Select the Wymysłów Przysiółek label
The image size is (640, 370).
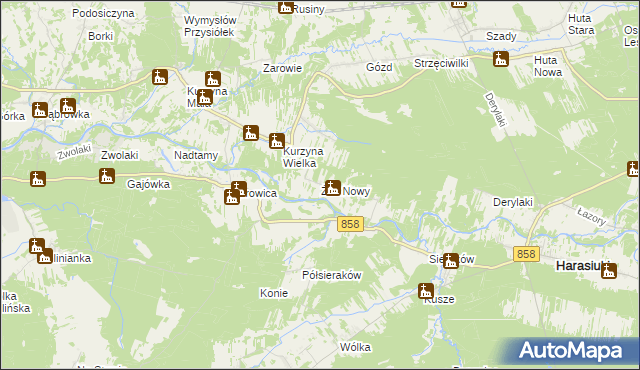click(x=210, y=26)
